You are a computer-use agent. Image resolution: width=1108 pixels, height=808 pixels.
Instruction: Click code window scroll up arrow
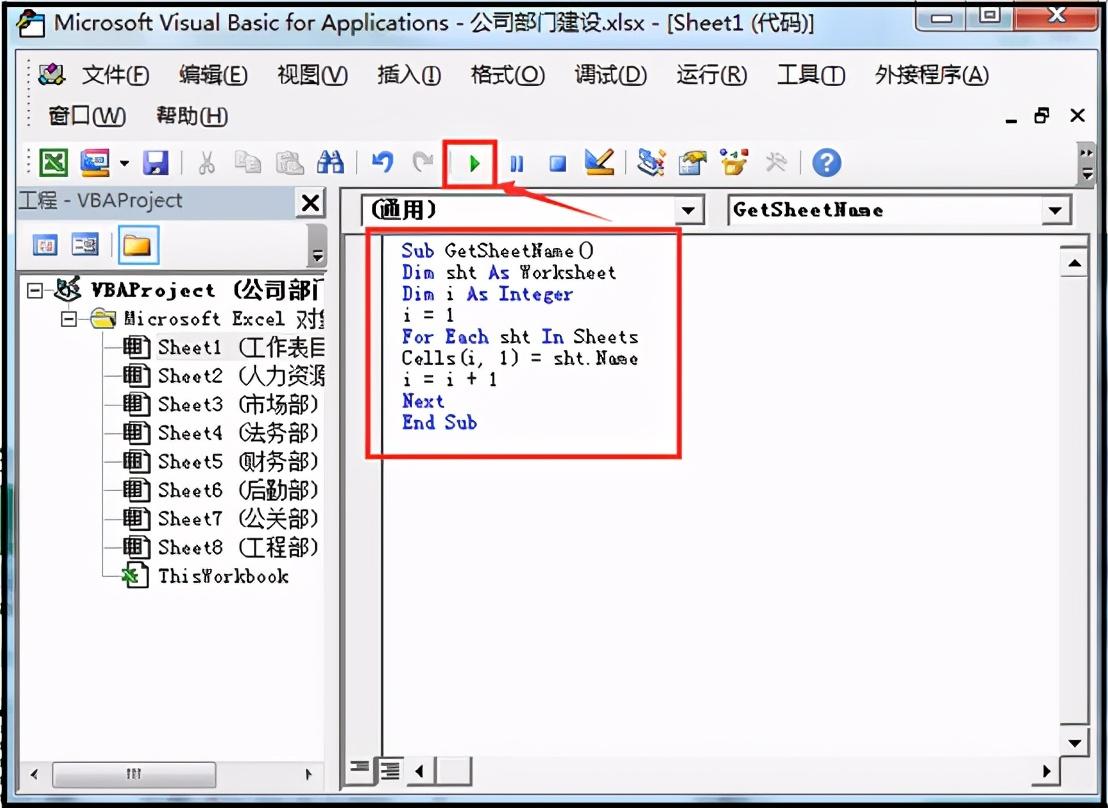[x=1075, y=263]
